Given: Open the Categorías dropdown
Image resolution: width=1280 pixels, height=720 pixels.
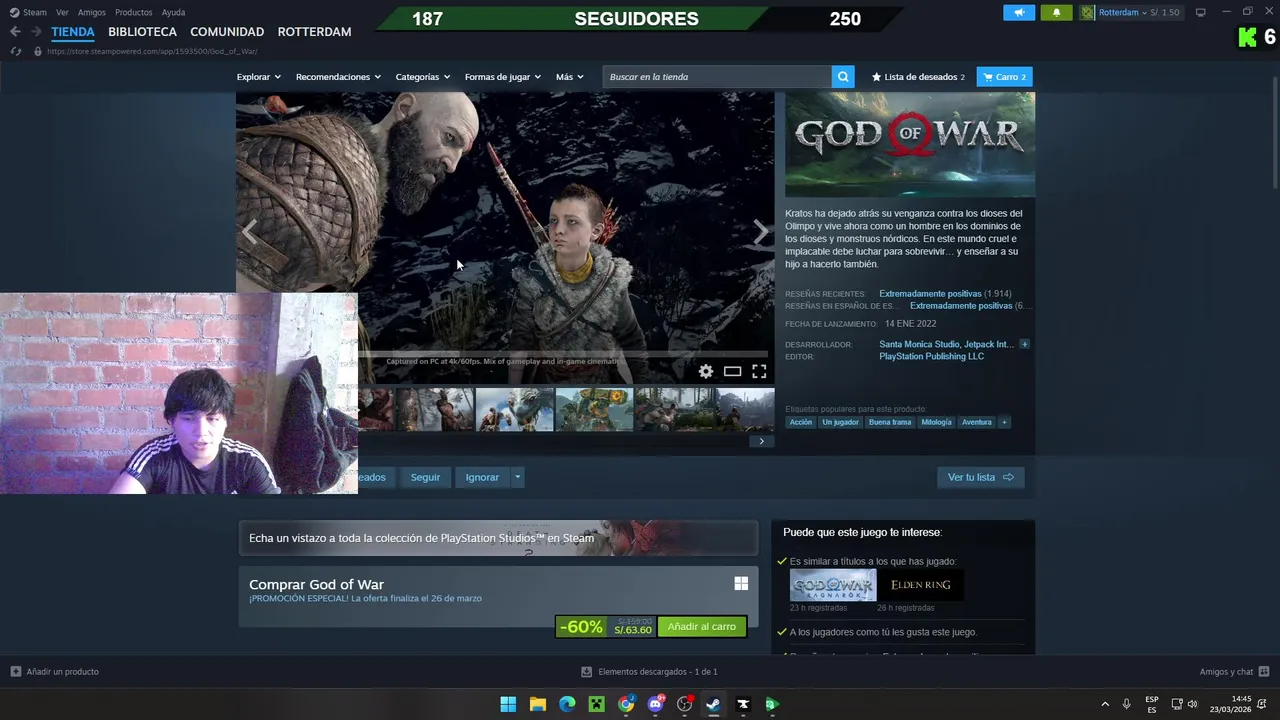Looking at the screenshot, I should click(422, 77).
